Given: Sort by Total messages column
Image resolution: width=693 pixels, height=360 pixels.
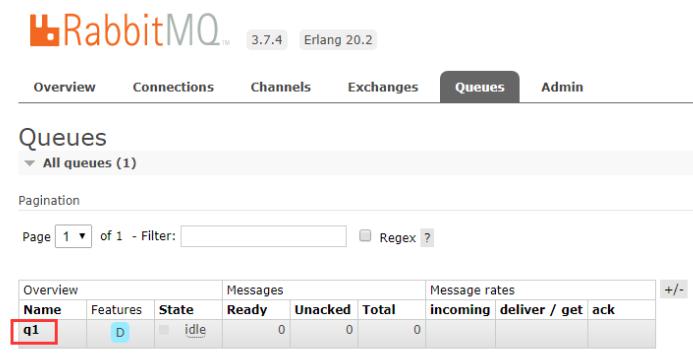Looking at the screenshot, I should (x=378, y=310).
